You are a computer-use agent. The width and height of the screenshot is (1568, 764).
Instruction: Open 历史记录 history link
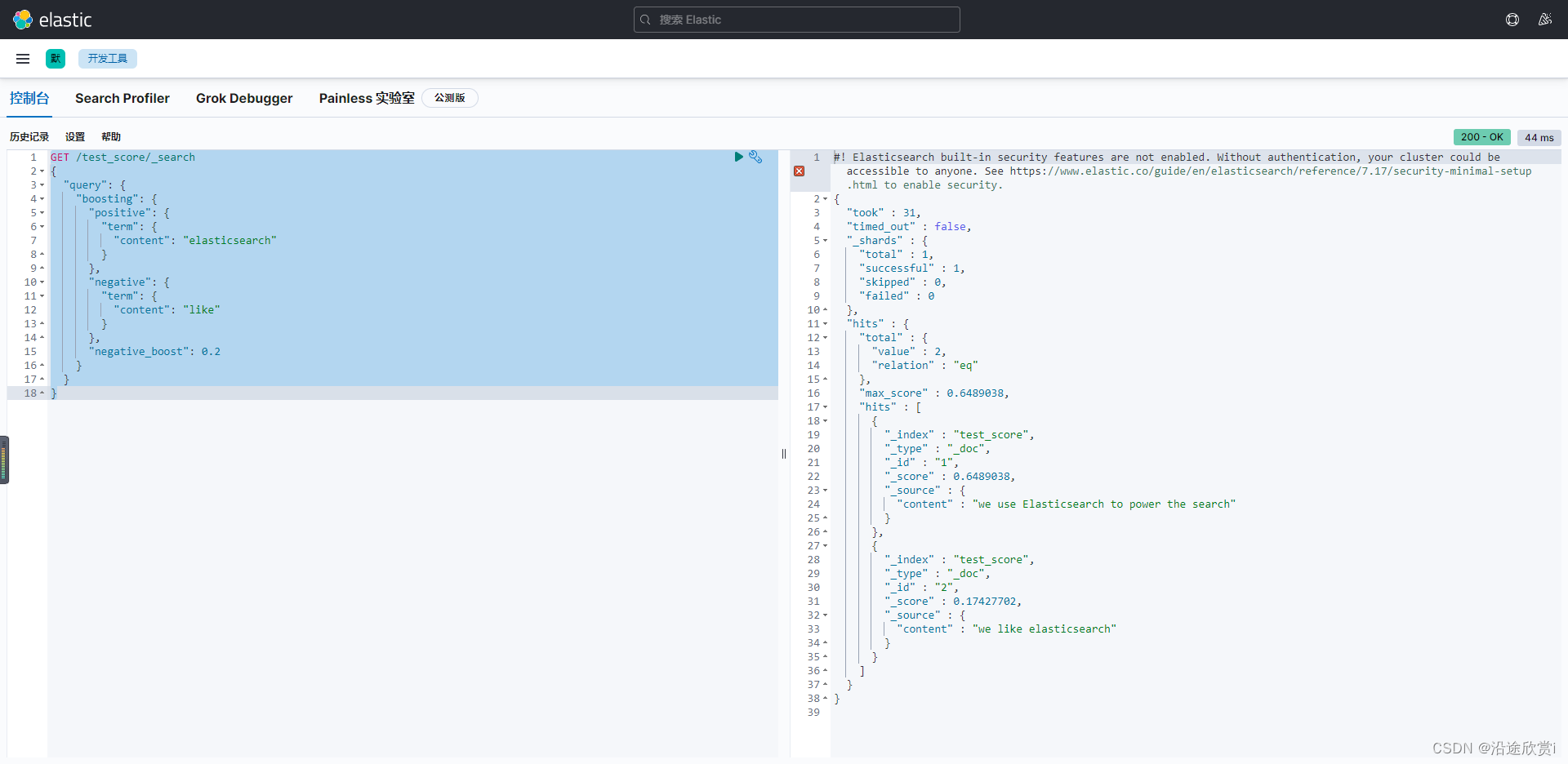pos(29,137)
